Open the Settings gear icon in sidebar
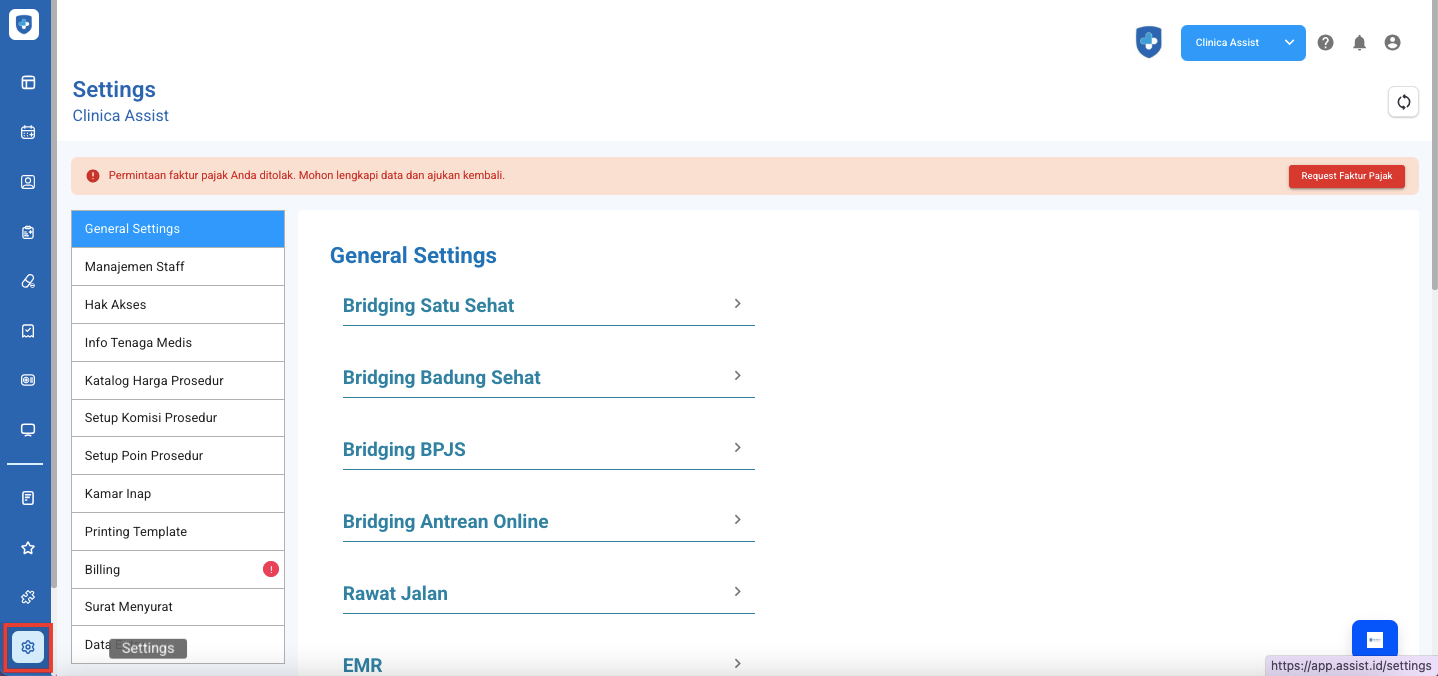 pos(28,647)
